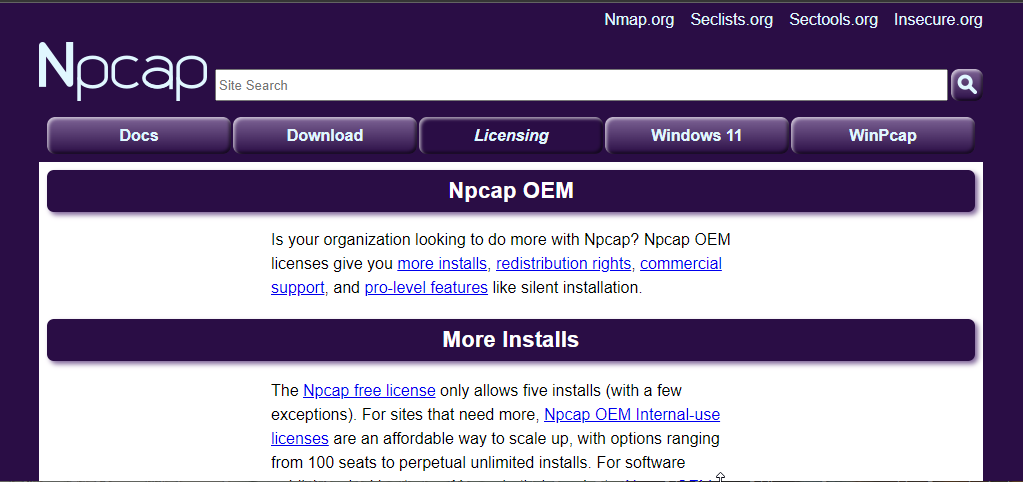
Task: Open the Windows 11 tab
Action: (x=697, y=136)
